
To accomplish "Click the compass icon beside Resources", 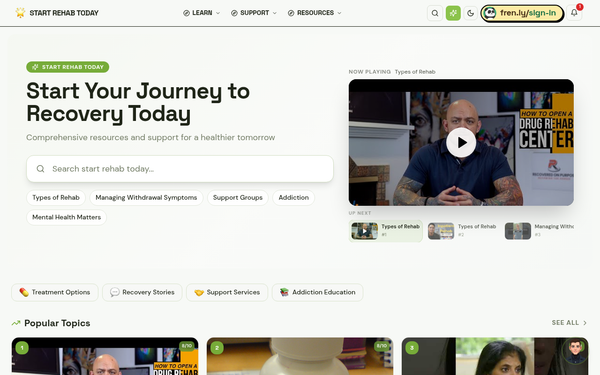I will click(x=291, y=13).
